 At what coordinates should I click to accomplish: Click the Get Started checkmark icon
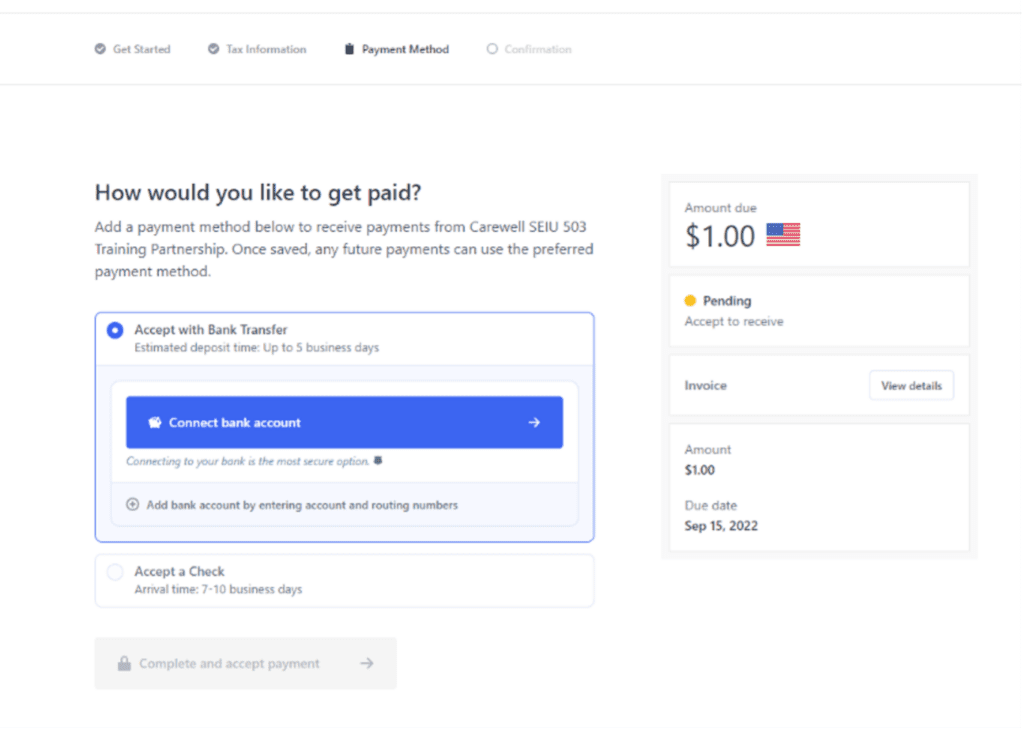click(100, 49)
